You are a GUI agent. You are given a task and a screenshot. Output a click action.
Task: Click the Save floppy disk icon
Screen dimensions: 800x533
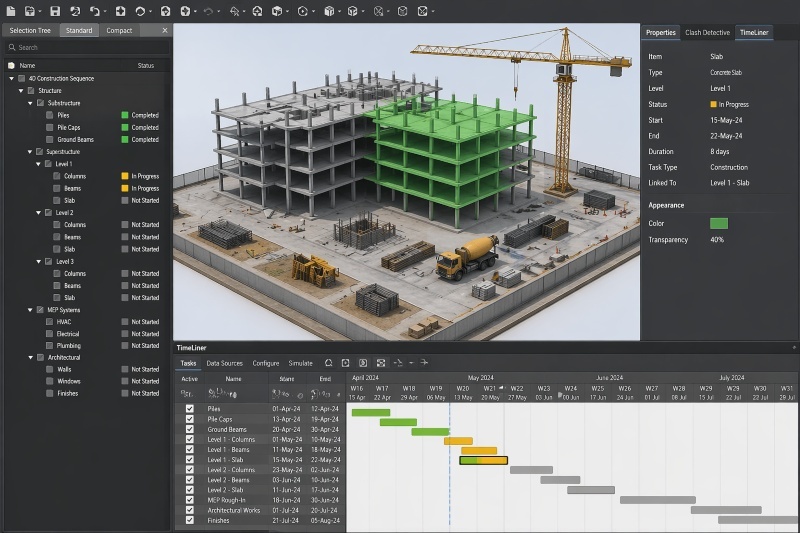click(55, 11)
